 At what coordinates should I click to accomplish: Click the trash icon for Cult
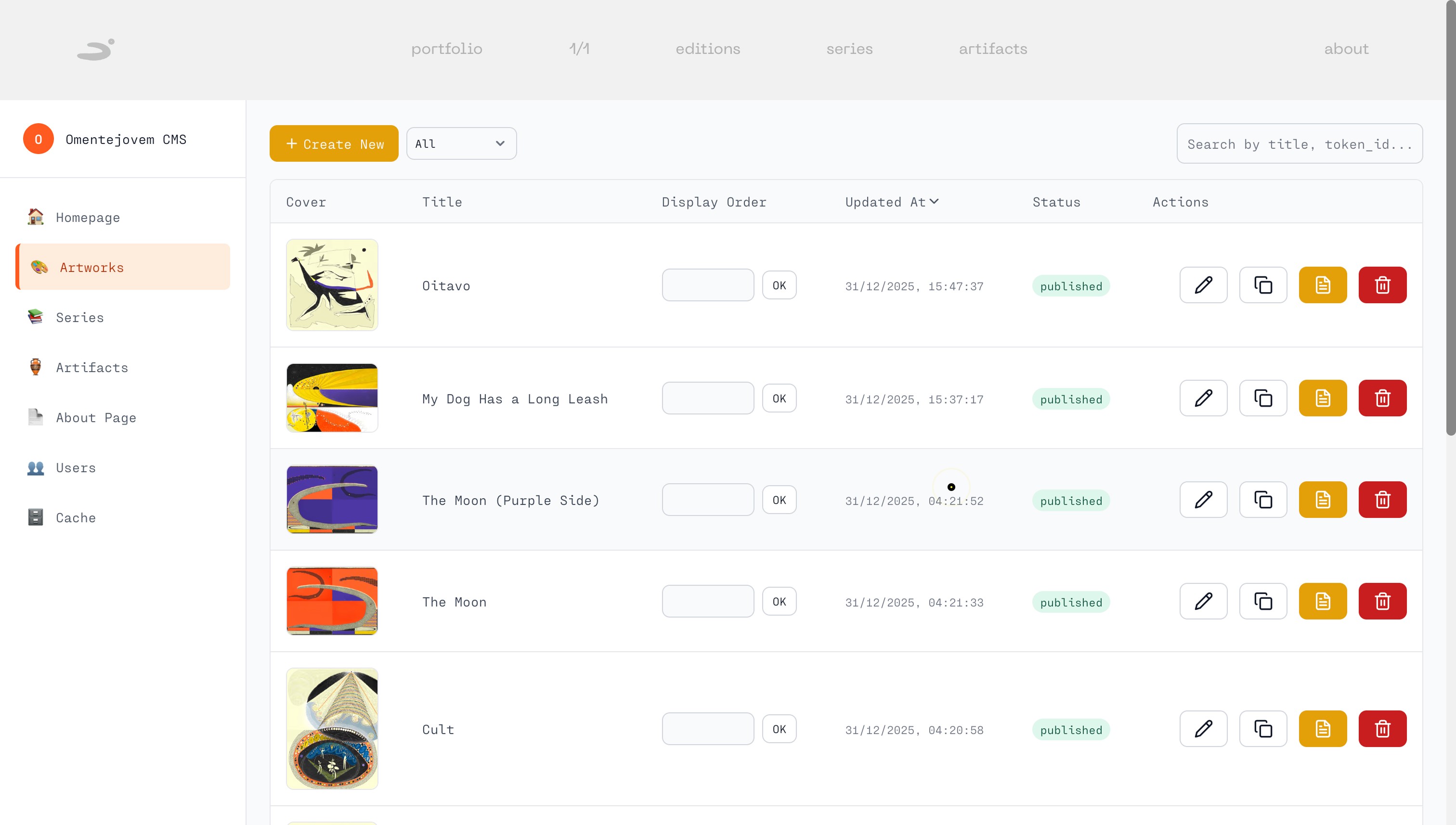[1382, 729]
